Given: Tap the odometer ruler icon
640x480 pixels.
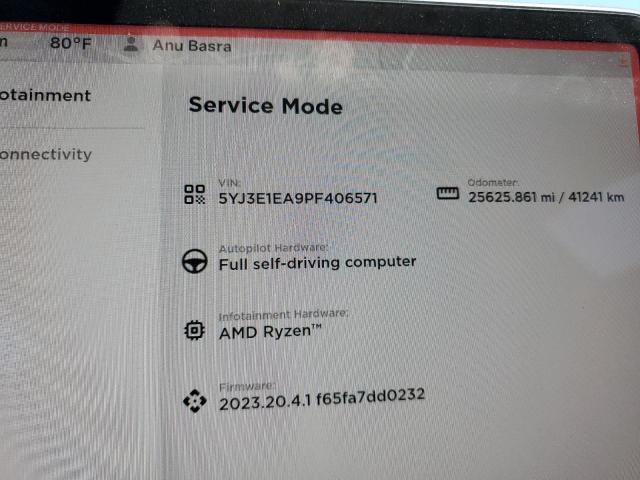Looking at the screenshot, I should click(448, 193).
